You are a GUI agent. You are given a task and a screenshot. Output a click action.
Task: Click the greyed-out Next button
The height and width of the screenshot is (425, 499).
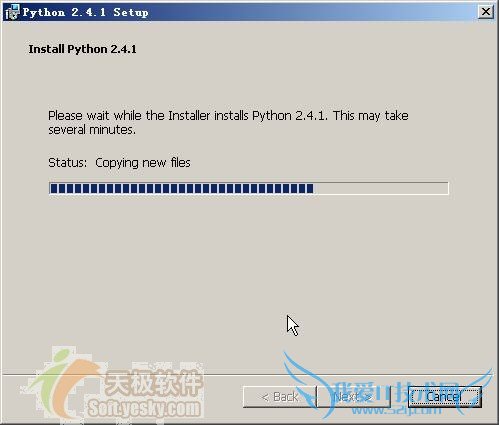click(353, 397)
